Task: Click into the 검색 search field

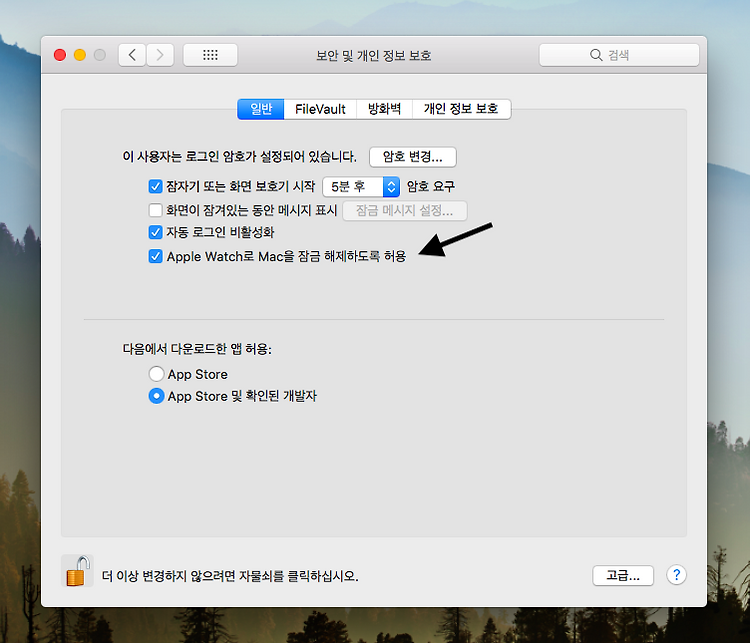Action: [619, 55]
